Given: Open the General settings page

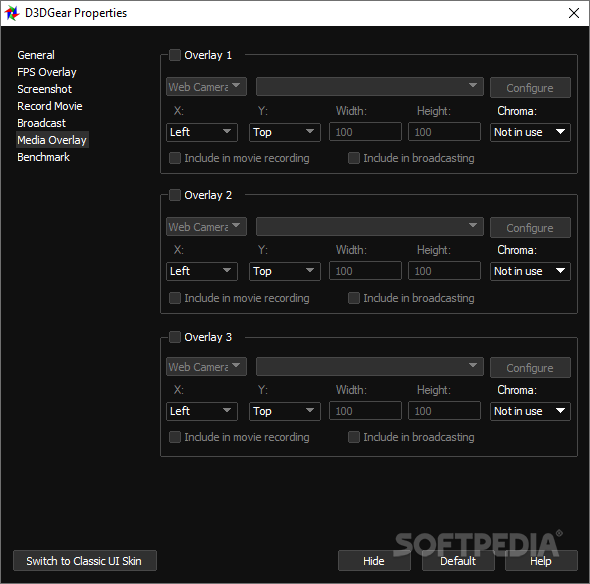Looking at the screenshot, I should [36, 55].
